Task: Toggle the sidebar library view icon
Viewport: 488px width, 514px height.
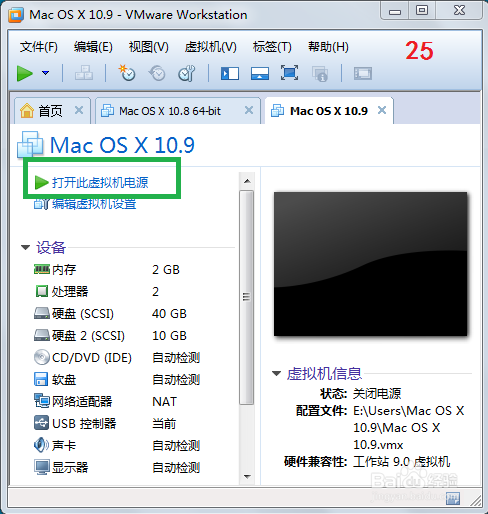Action: click(230, 73)
